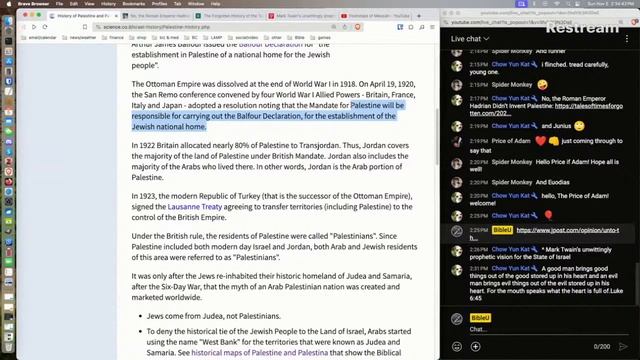
Task: Close the History of Palestine tab
Action: (x=116, y=16)
